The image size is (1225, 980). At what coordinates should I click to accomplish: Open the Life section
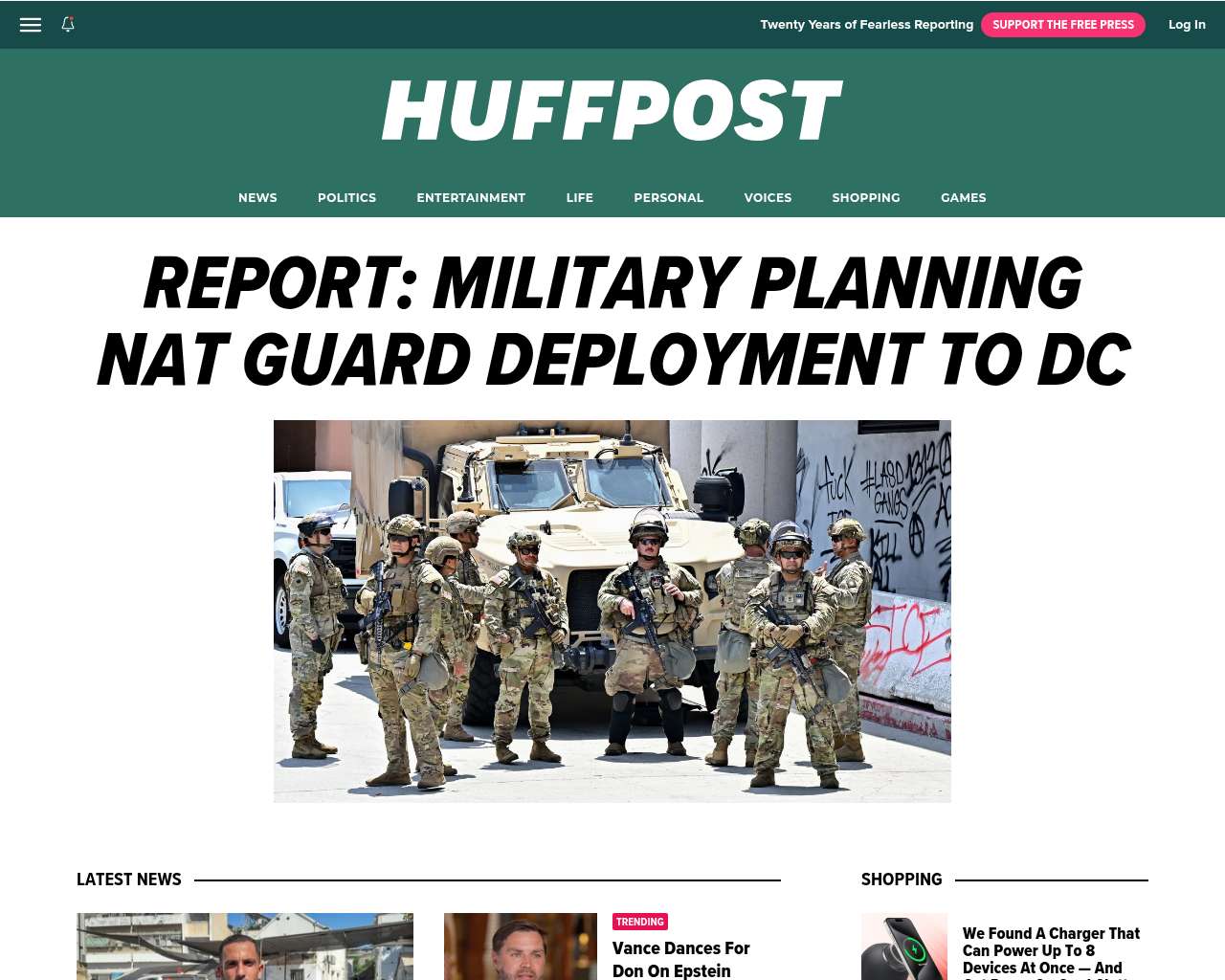tap(579, 198)
